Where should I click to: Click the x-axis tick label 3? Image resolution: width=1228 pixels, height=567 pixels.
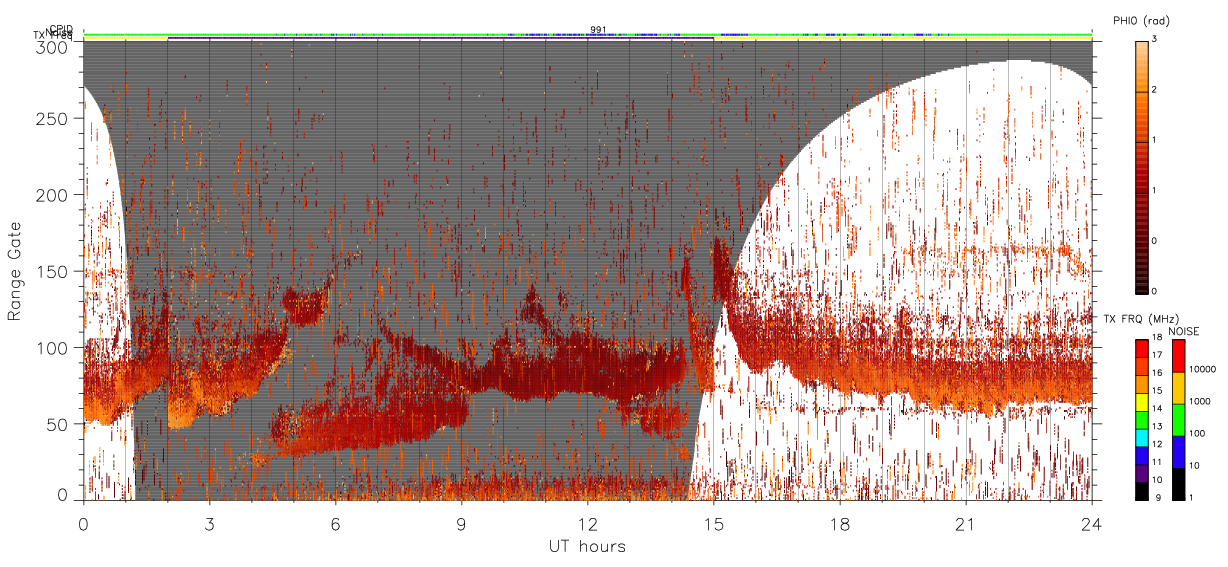click(210, 524)
